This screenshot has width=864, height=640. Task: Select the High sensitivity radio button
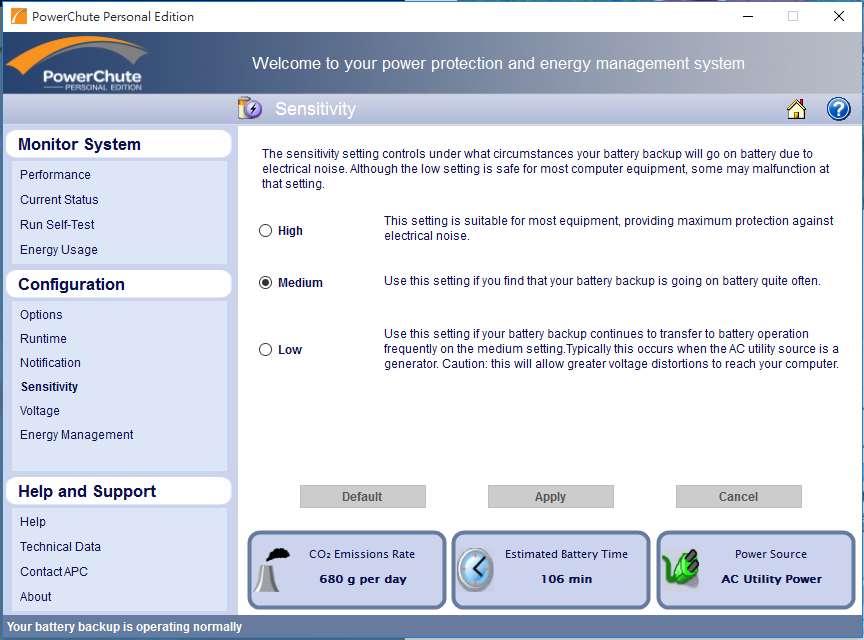pos(266,230)
